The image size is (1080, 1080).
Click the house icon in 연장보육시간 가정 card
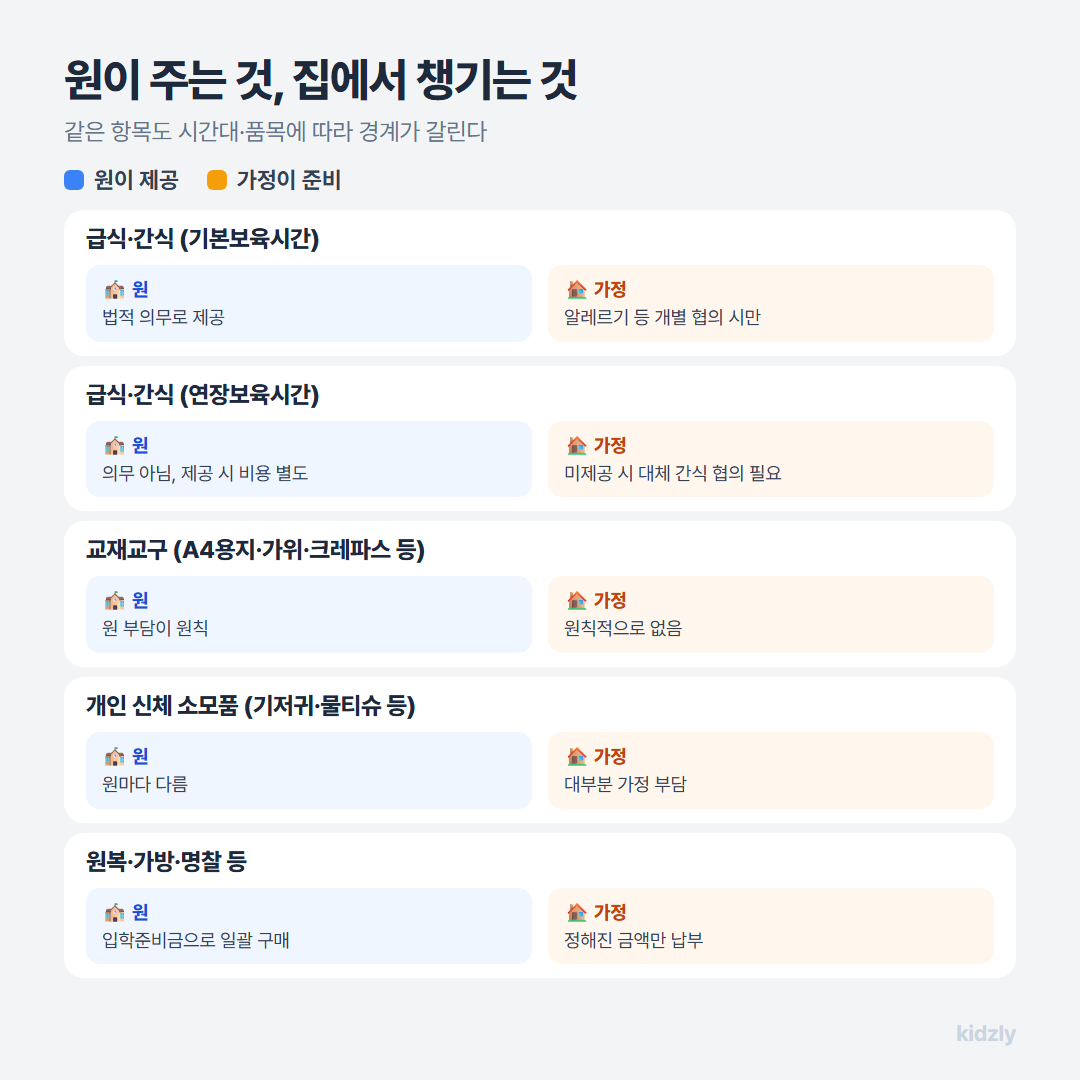(577, 446)
